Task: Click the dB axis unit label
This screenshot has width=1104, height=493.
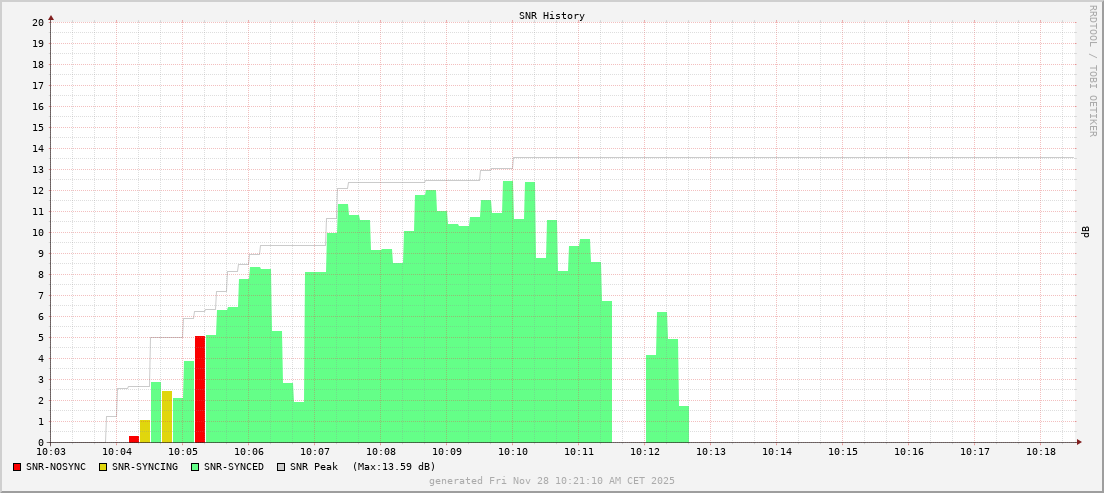Action: coord(1086,232)
